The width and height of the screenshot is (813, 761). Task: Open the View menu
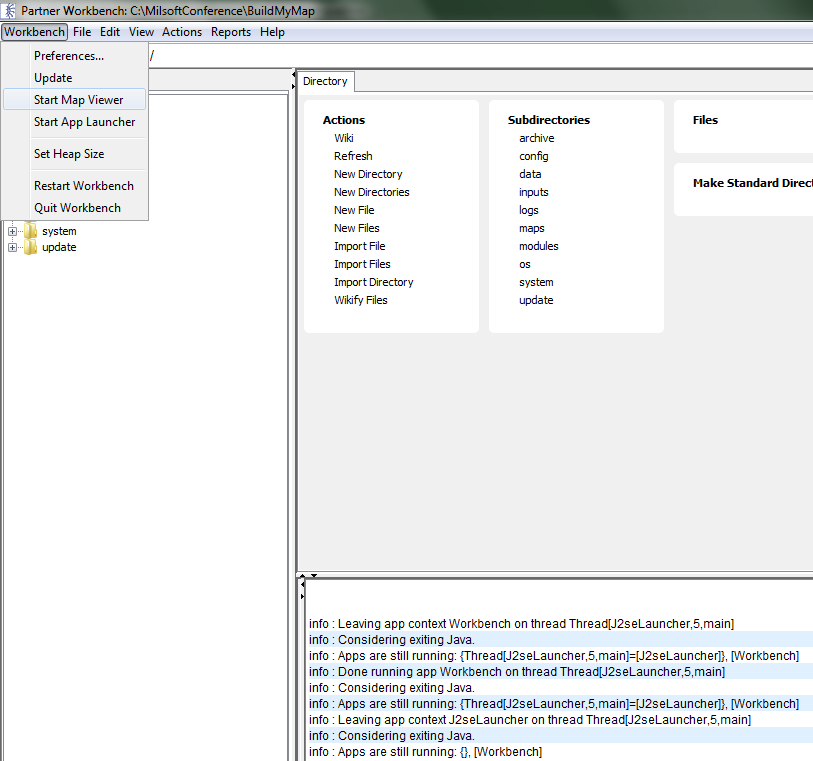click(141, 32)
